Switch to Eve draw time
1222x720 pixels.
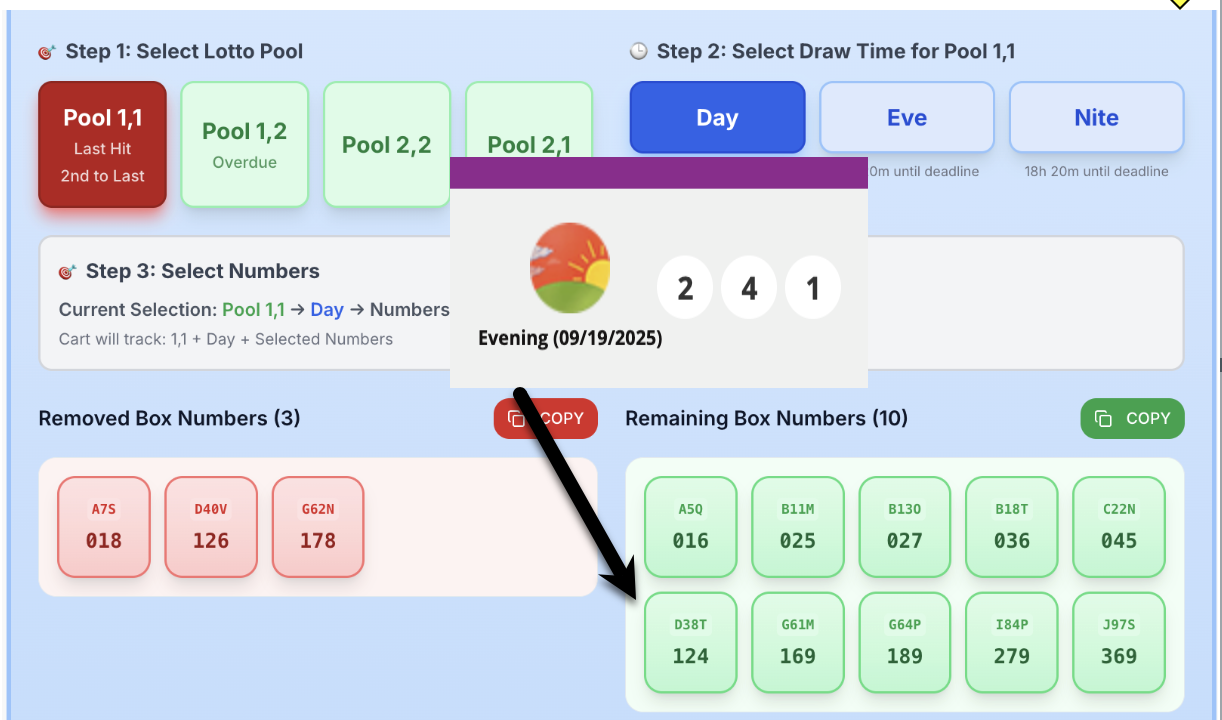click(x=906, y=118)
